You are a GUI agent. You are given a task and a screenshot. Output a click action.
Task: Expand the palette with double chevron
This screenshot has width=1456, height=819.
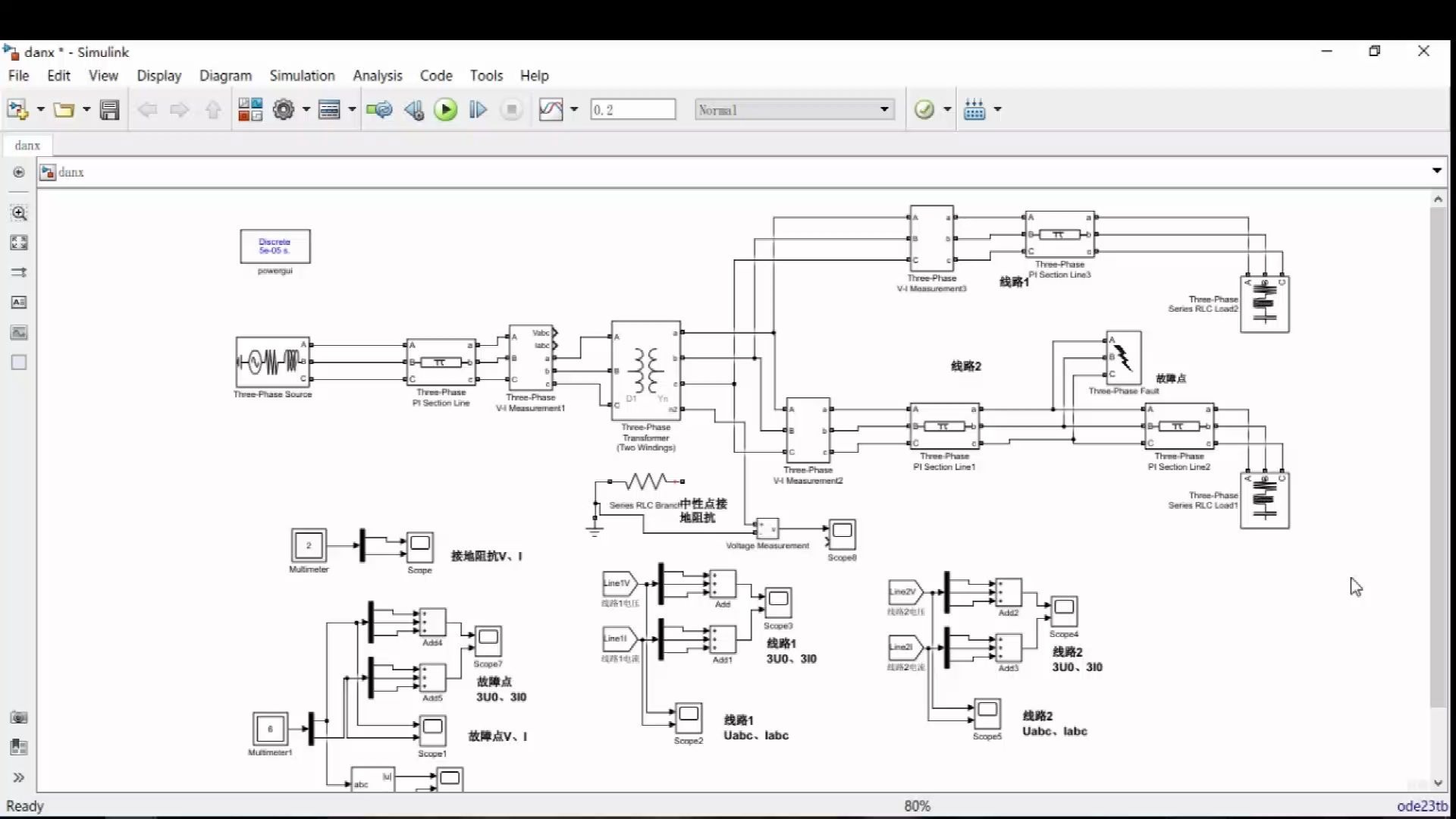click(x=19, y=777)
